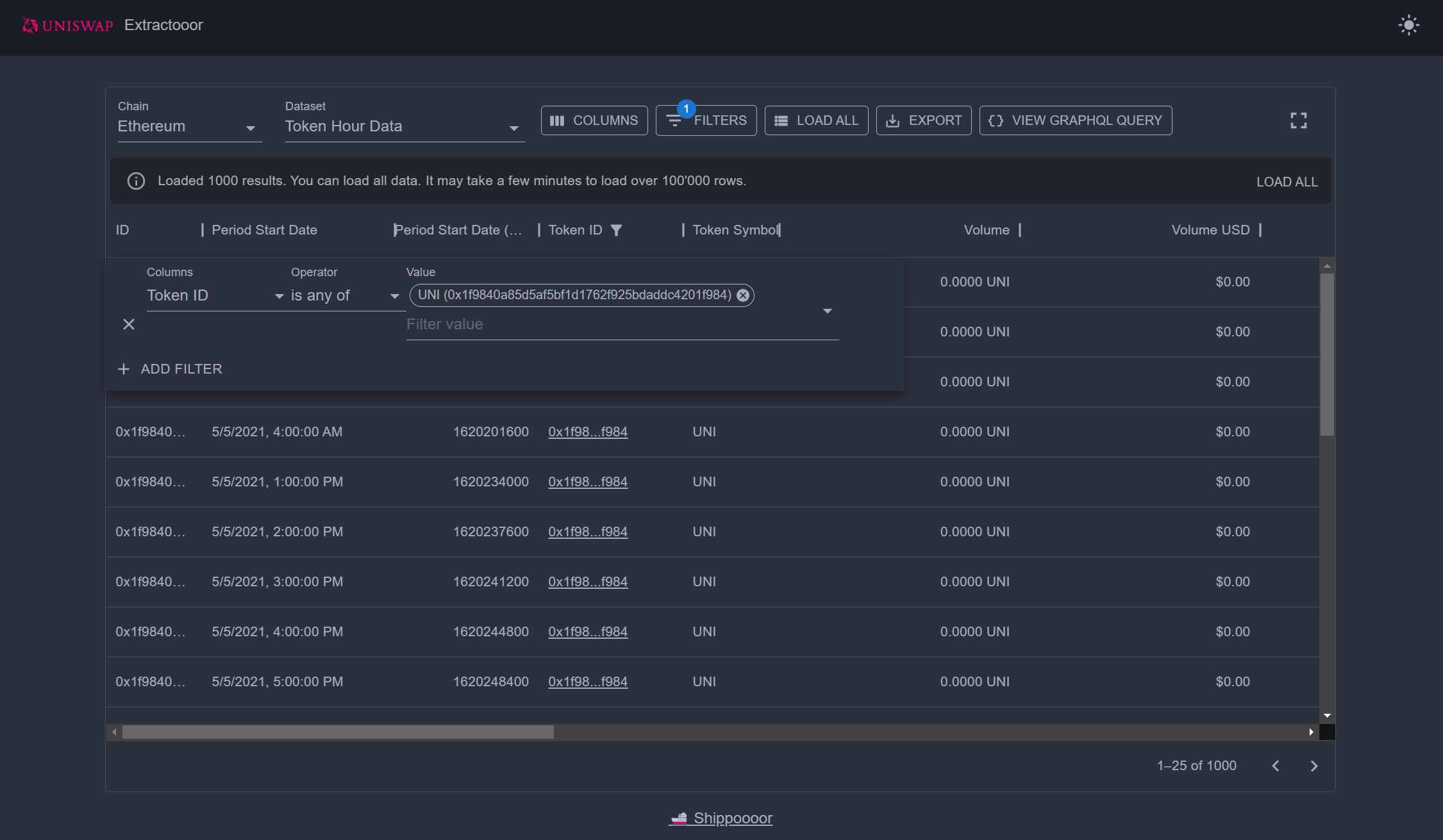
Task: Open the FILTERS panel button
Action: point(706,120)
